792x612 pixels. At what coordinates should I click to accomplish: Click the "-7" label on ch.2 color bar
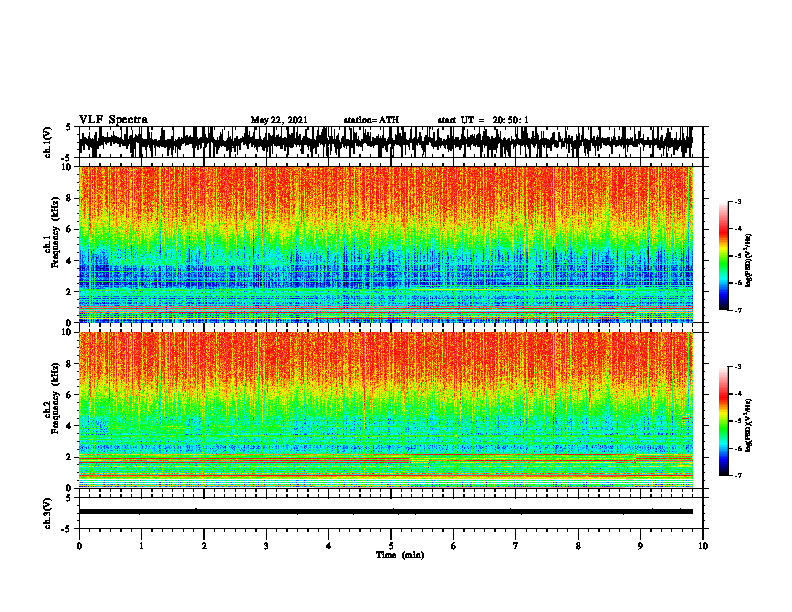coord(738,475)
